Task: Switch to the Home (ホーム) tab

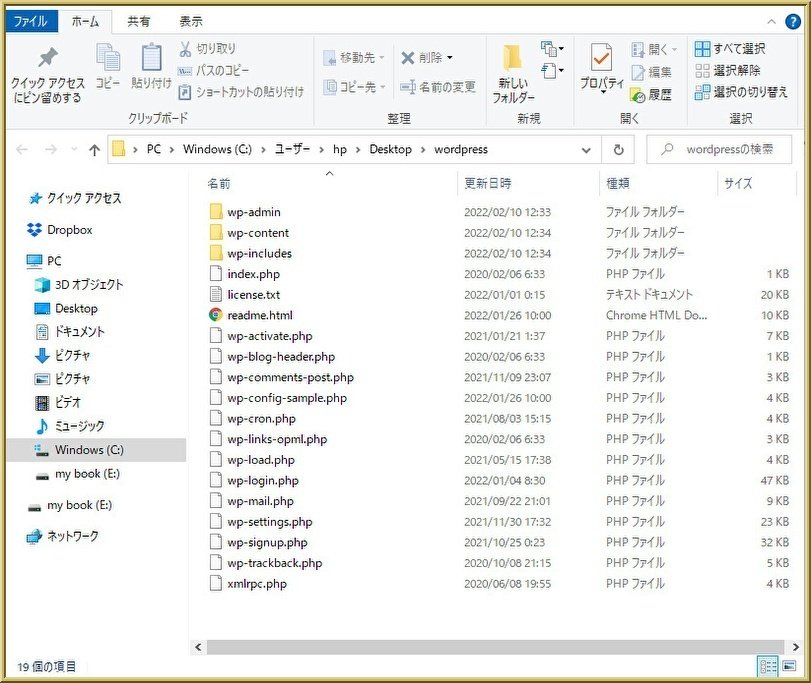Action: [85, 22]
